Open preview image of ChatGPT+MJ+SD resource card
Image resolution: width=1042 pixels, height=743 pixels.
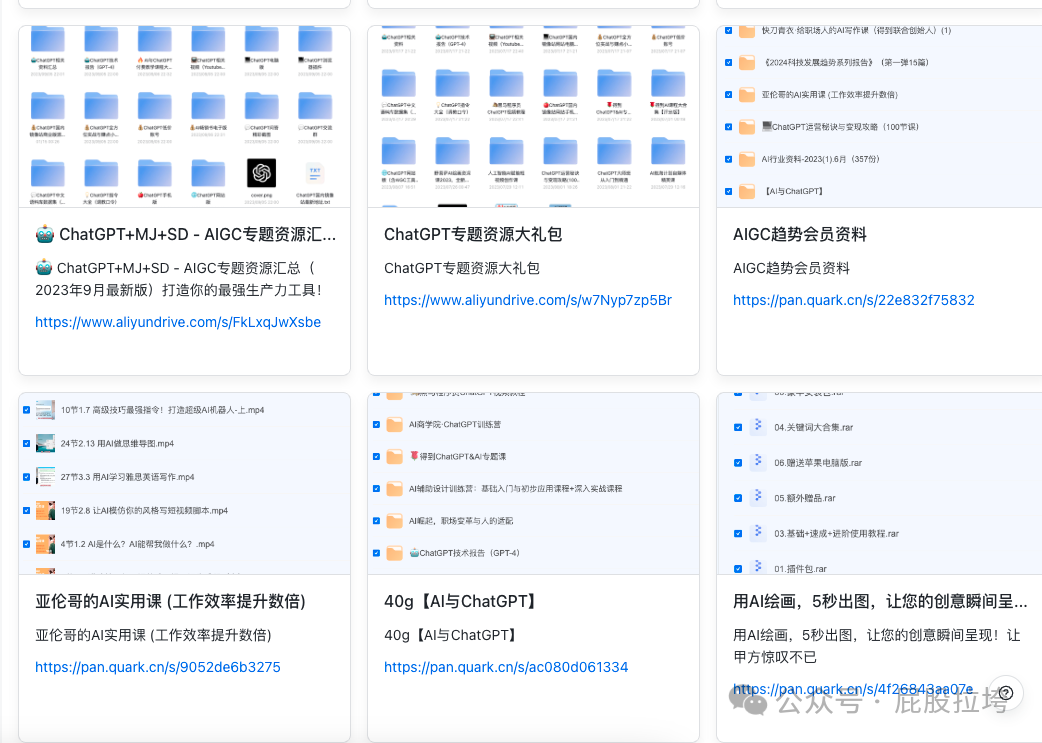point(185,116)
